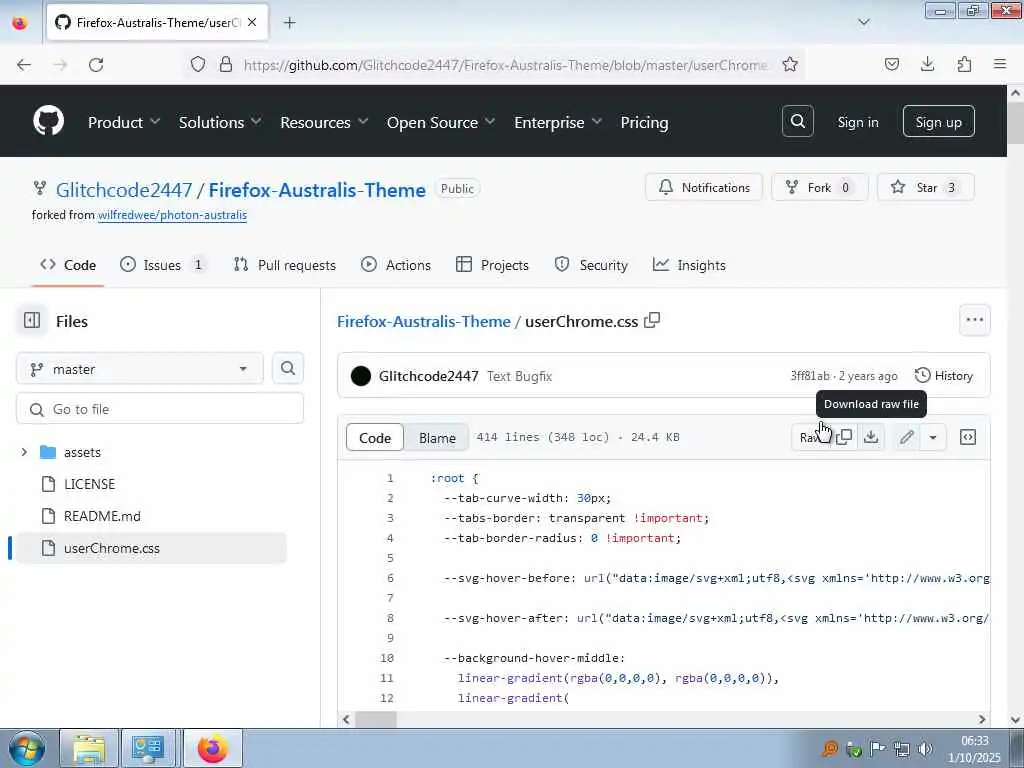View file History
This screenshot has width=1024, height=768.
click(x=944, y=376)
